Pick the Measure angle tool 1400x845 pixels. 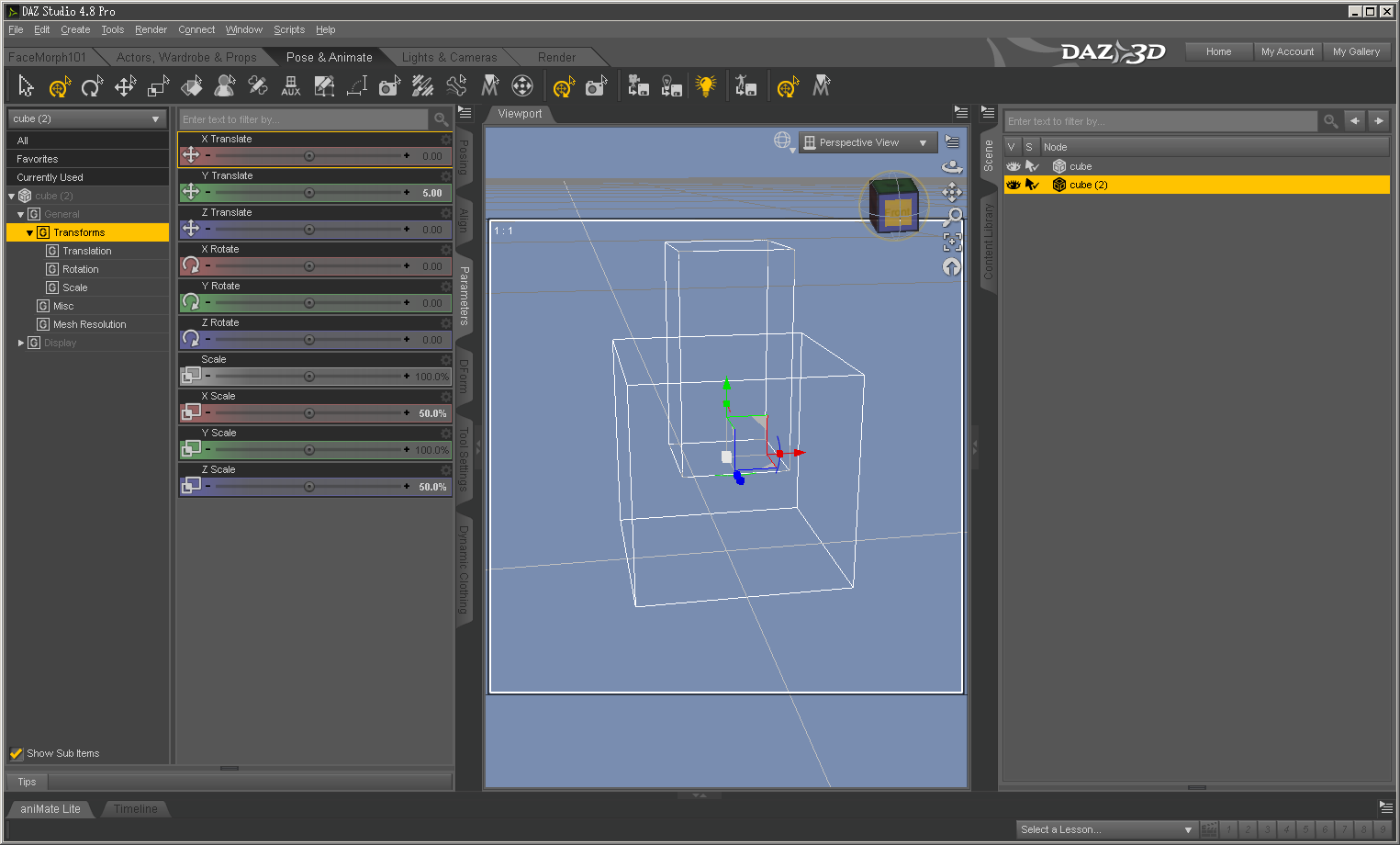click(357, 86)
